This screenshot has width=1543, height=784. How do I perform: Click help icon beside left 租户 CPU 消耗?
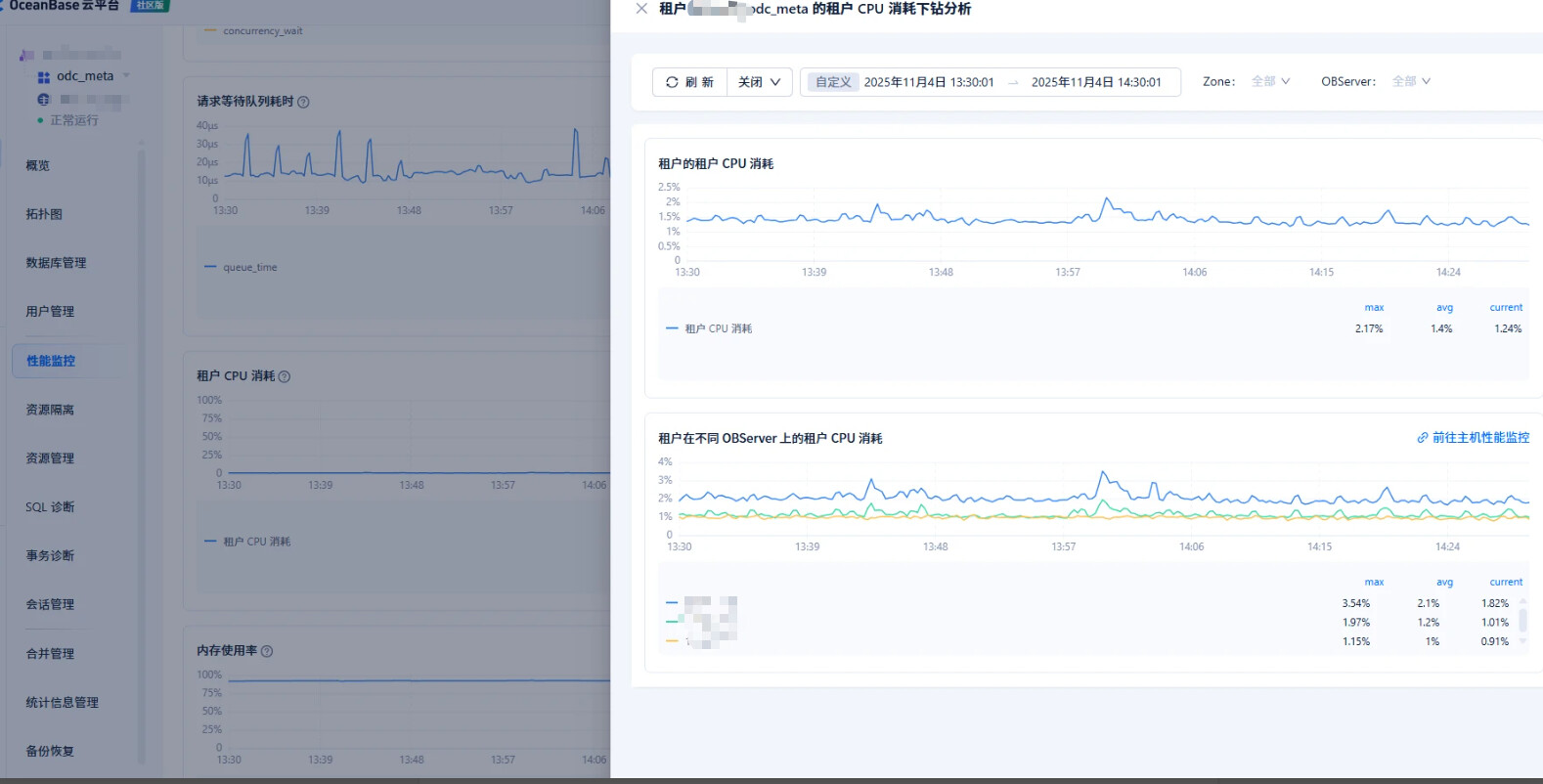[285, 376]
